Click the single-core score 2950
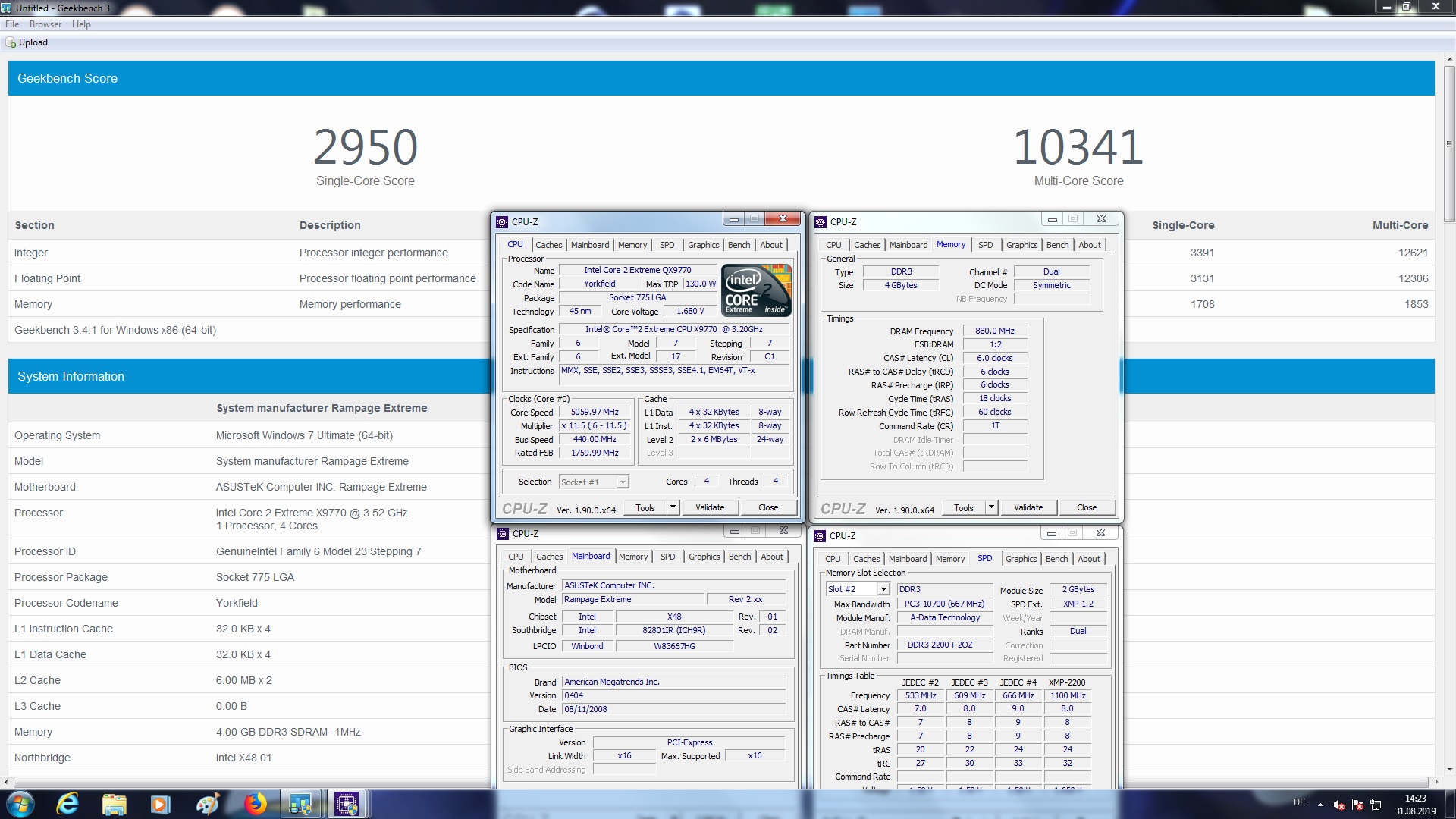The image size is (1456, 819). [366, 147]
